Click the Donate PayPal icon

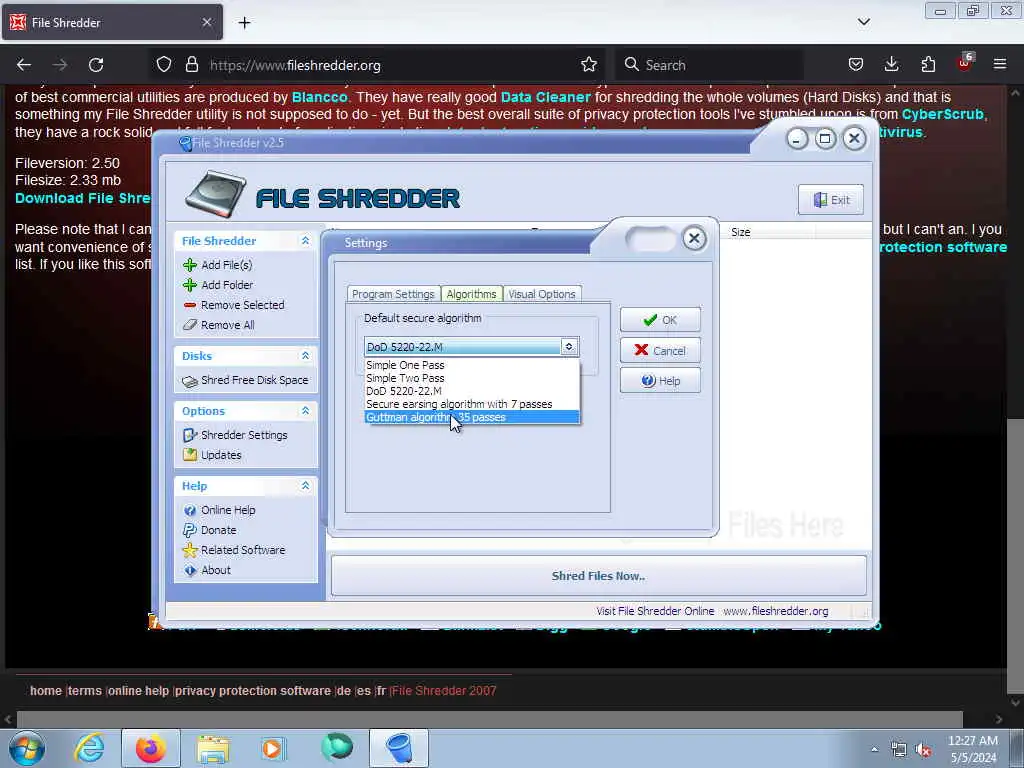point(190,530)
